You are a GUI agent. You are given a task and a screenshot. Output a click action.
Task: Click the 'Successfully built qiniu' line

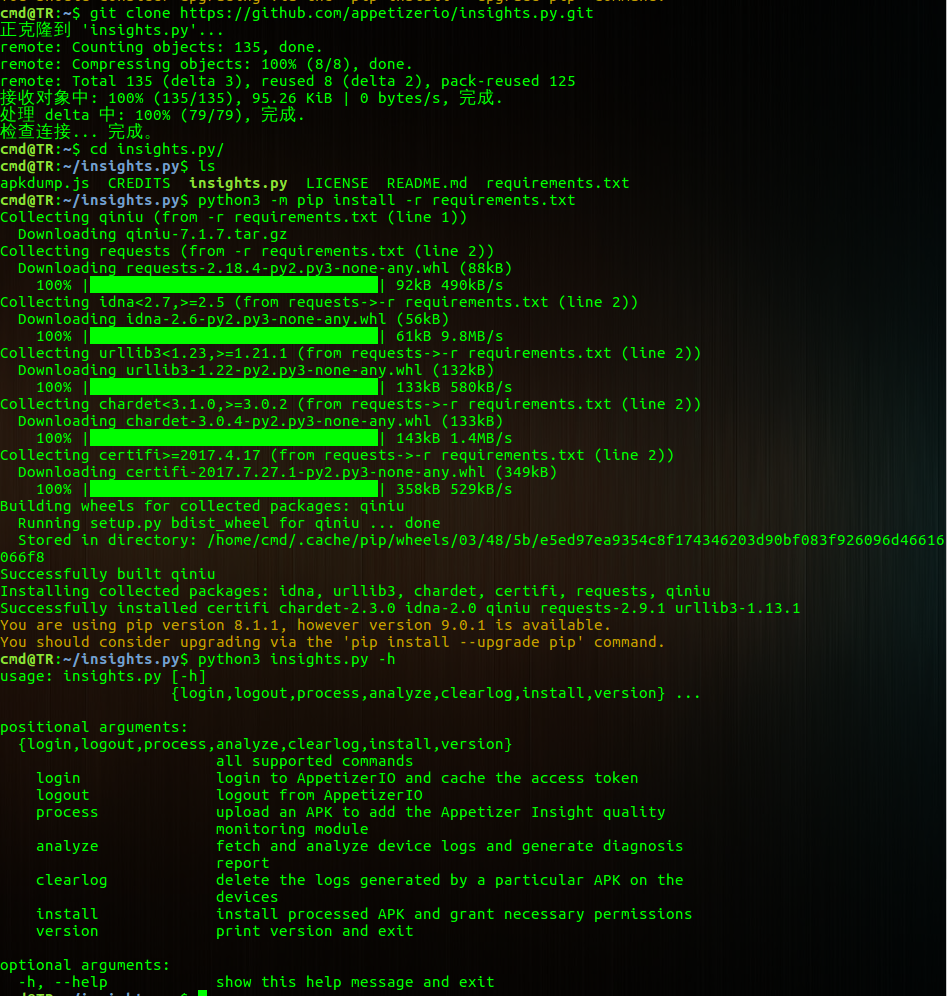click(x=108, y=574)
